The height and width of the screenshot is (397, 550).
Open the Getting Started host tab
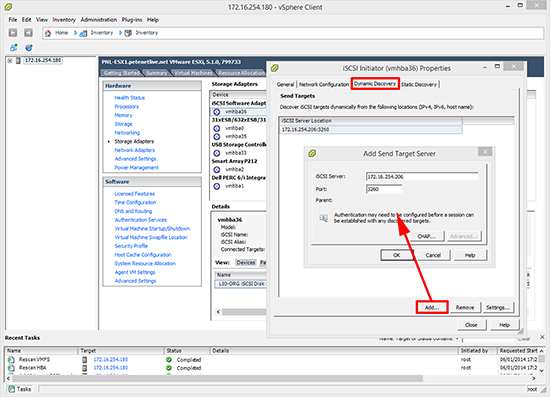pyautogui.click(x=122, y=73)
